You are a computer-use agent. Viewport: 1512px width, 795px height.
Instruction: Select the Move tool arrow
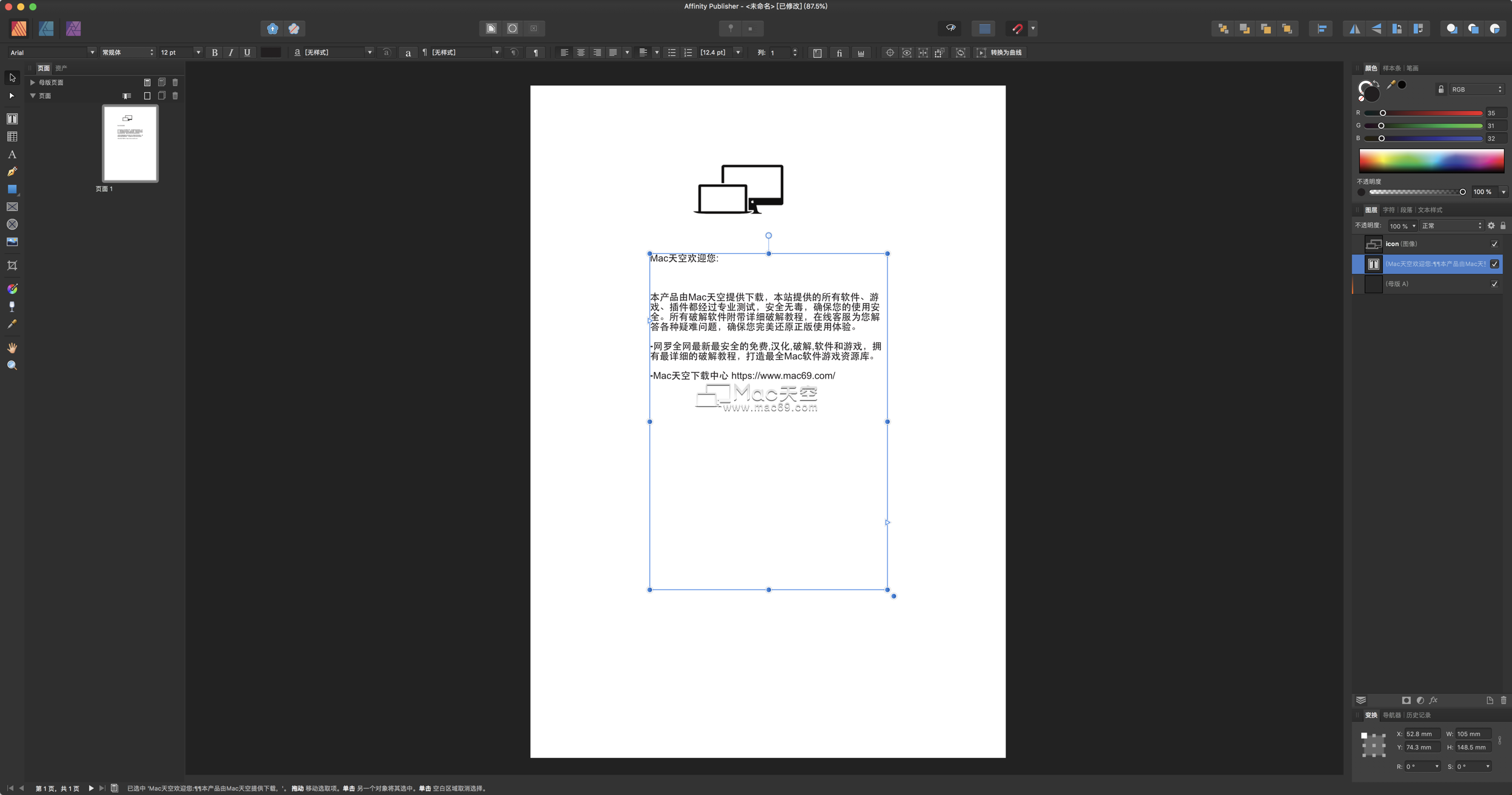pos(12,78)
